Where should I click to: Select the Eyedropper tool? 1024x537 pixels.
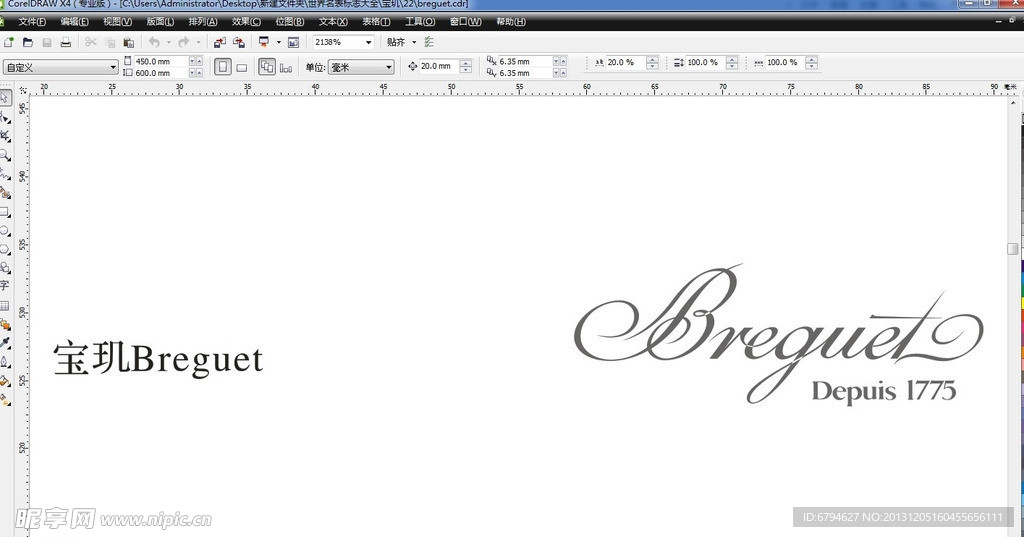pyautogui.click(x=5, y=343)
